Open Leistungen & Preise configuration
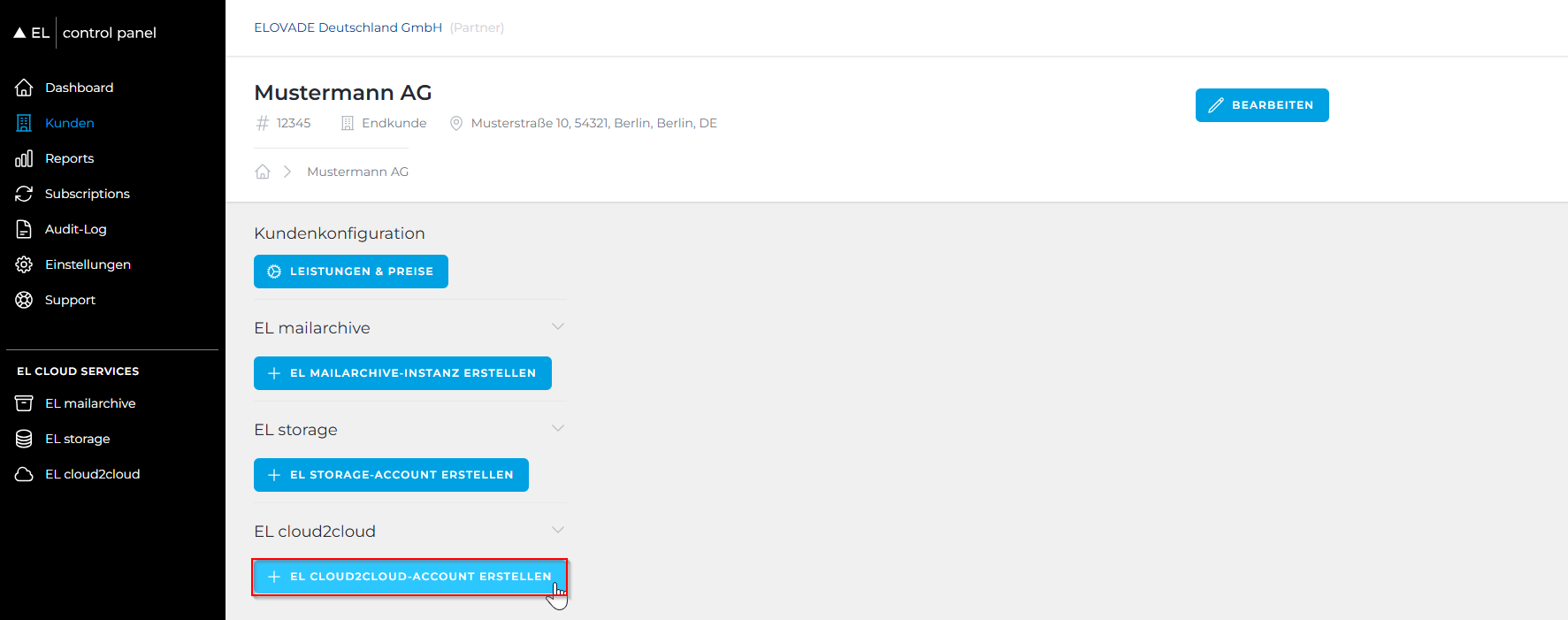 click(x=350, y=272)
